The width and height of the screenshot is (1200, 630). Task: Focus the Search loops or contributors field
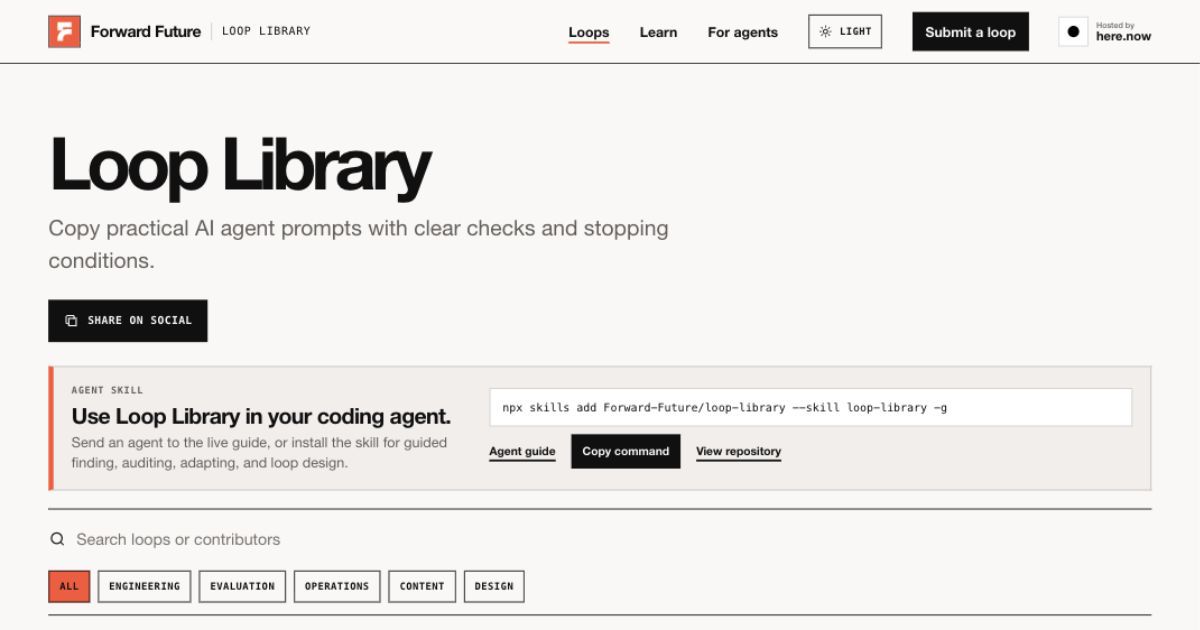point(600,539)
